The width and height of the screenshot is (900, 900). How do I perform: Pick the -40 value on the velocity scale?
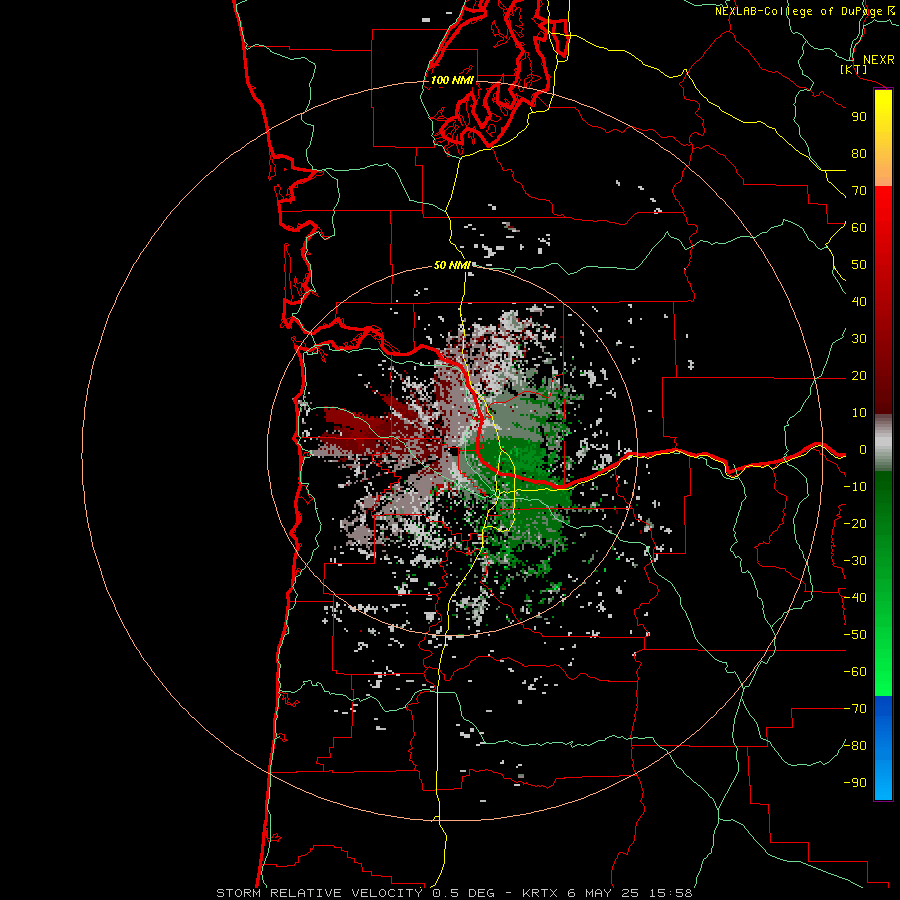[x=855, y=598]
